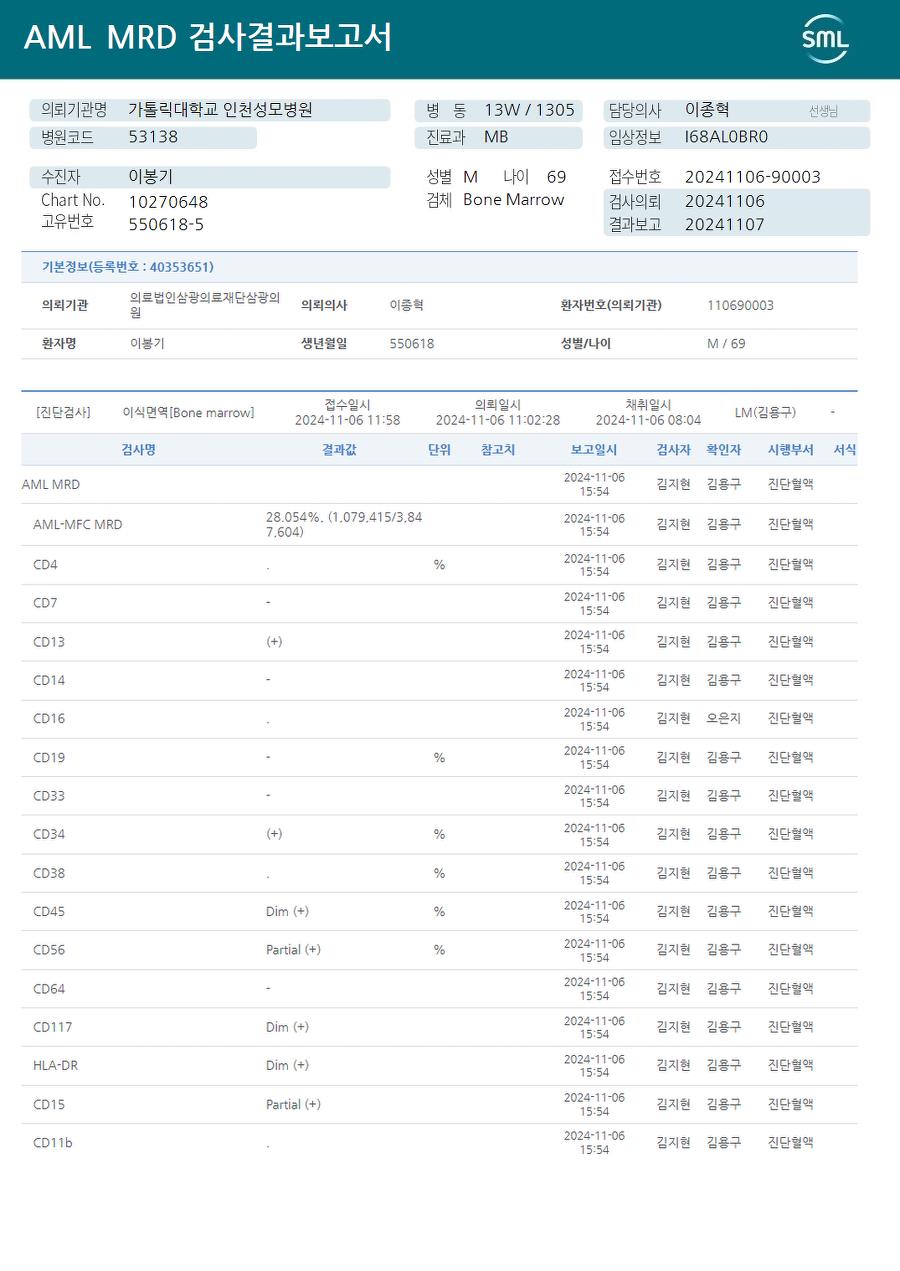Select the 'CD33' test name
900x1271 pixels.
pyautogui.click(x=49, y=796)
